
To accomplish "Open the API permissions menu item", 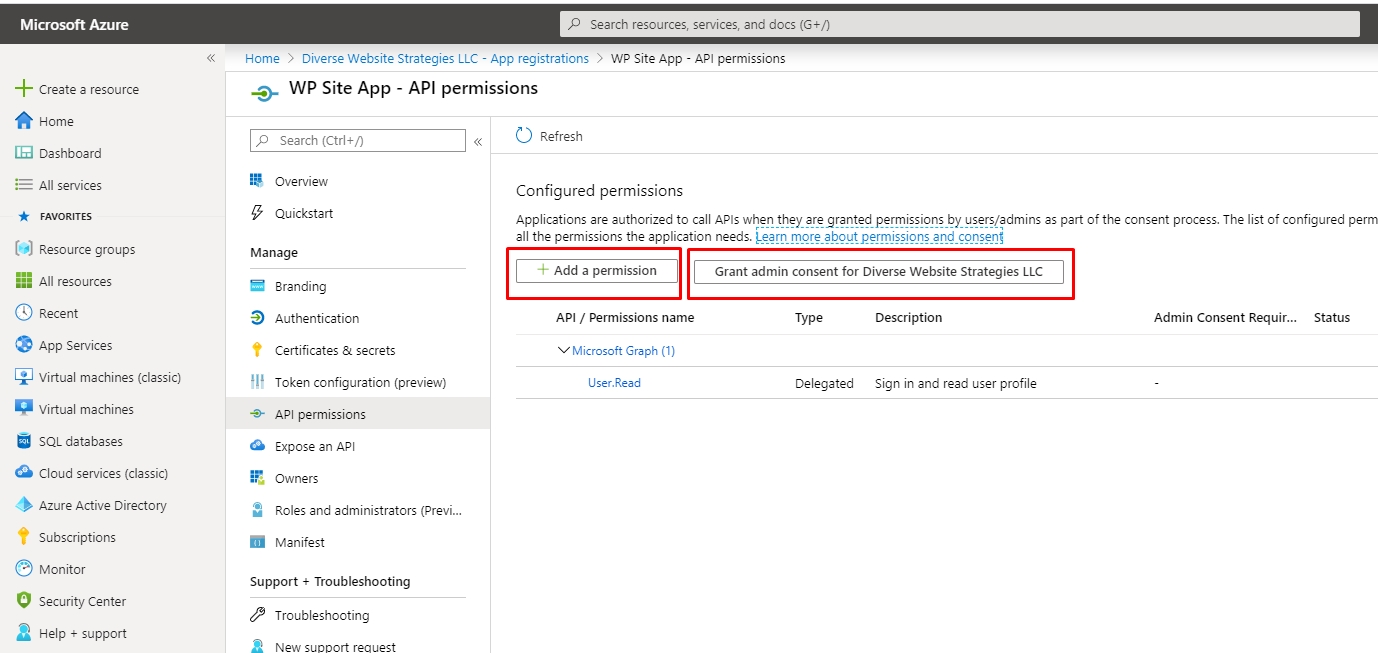I will click(x=358, y=414).
